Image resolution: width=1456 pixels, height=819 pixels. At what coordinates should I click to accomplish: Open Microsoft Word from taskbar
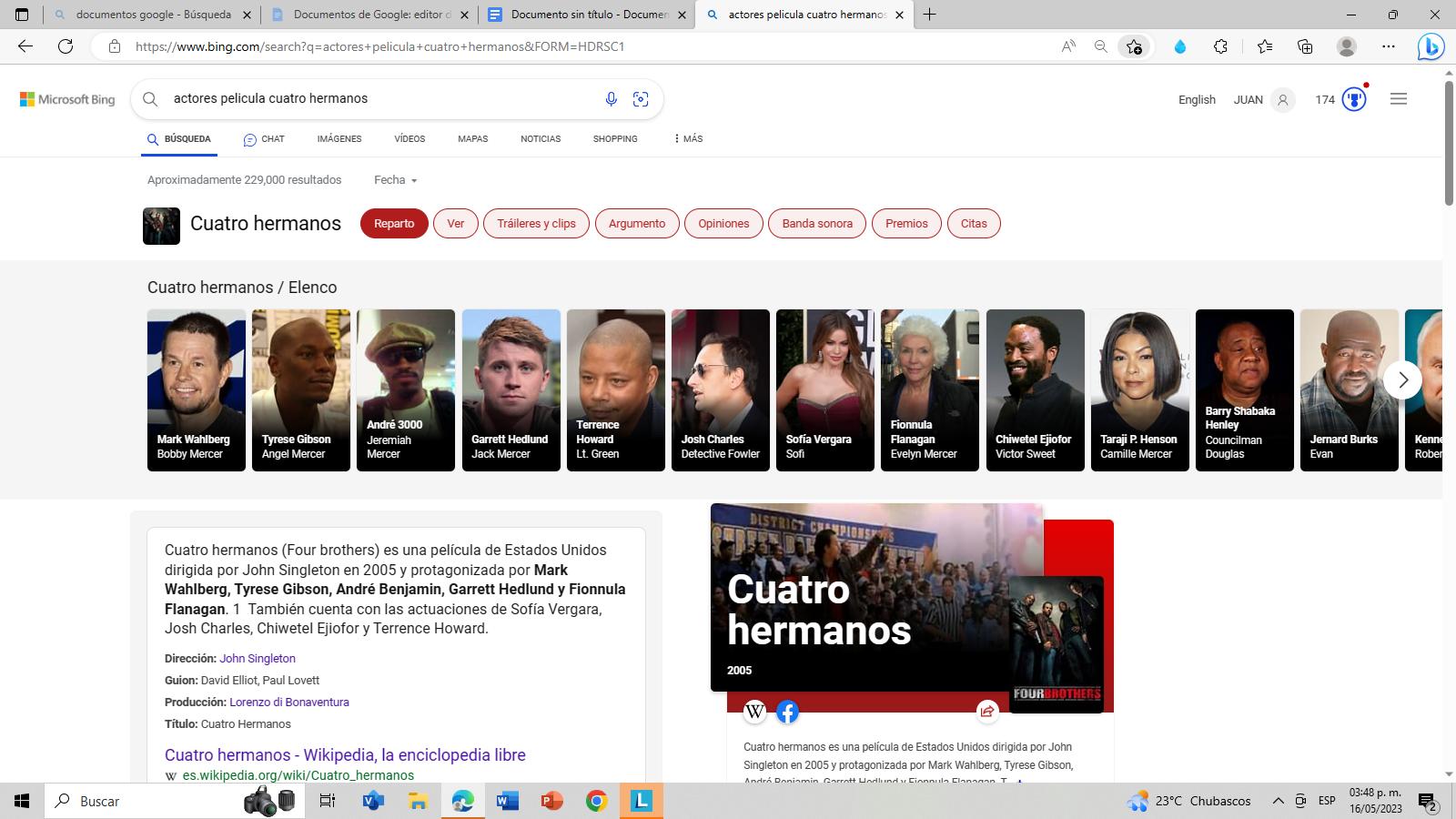pyautogui.click(x=507, y=801)
